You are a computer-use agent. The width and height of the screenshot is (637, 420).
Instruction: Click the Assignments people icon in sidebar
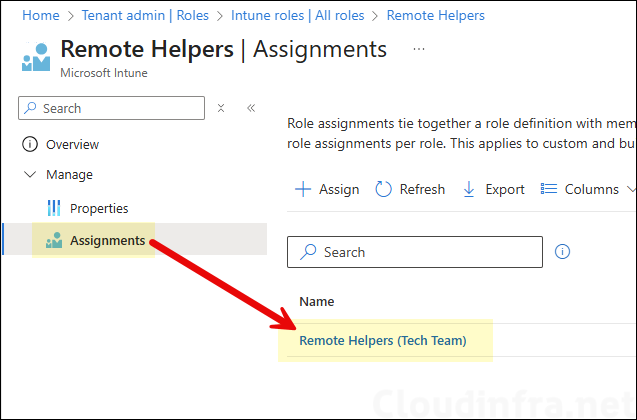click(x=54, y=240)
